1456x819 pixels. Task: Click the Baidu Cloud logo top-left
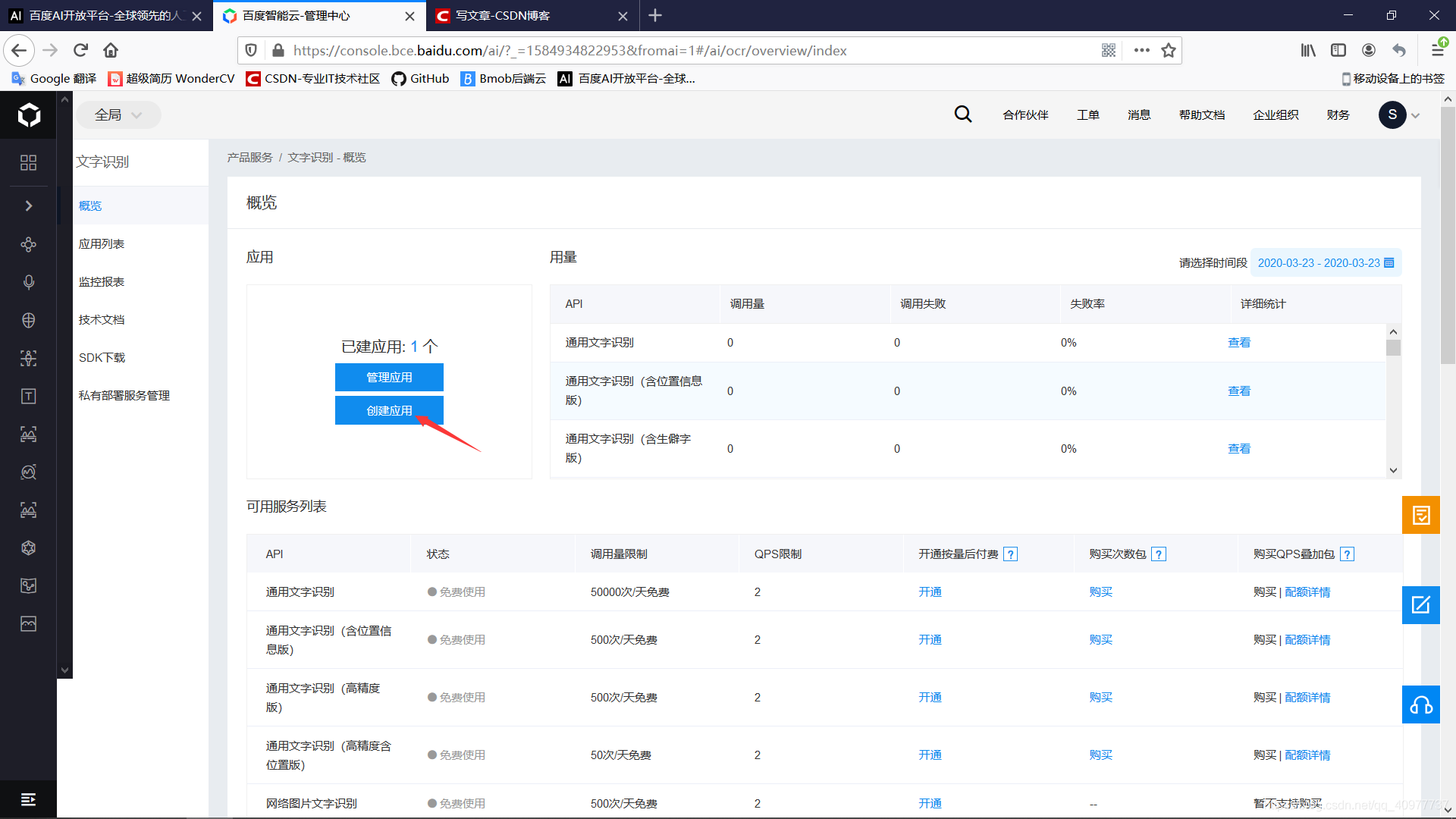[28, 115]
